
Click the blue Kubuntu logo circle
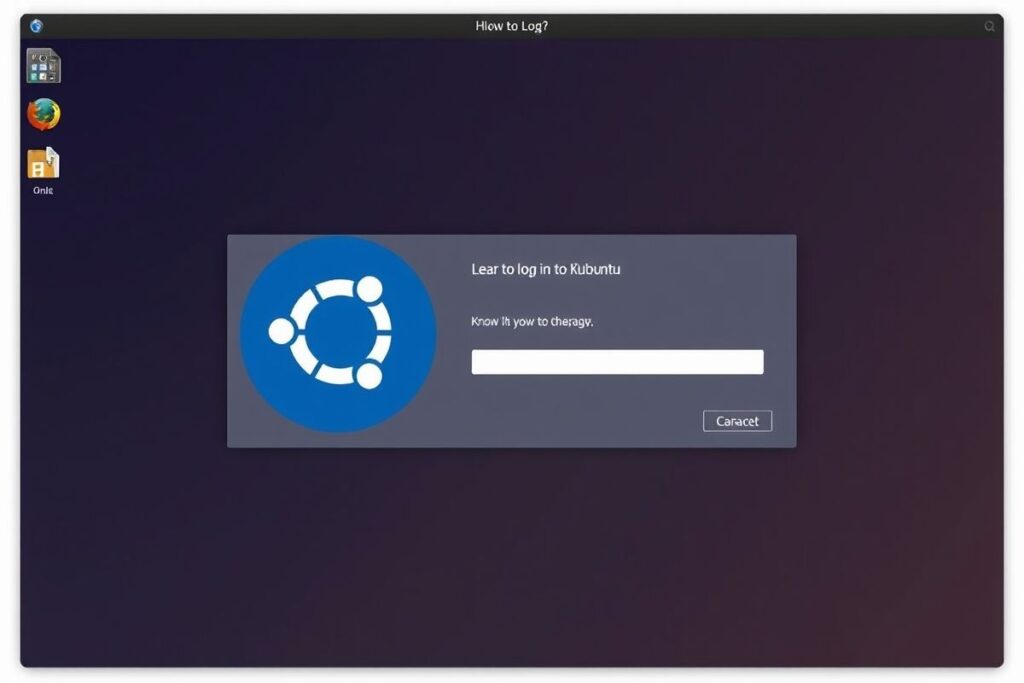point(338,334)
